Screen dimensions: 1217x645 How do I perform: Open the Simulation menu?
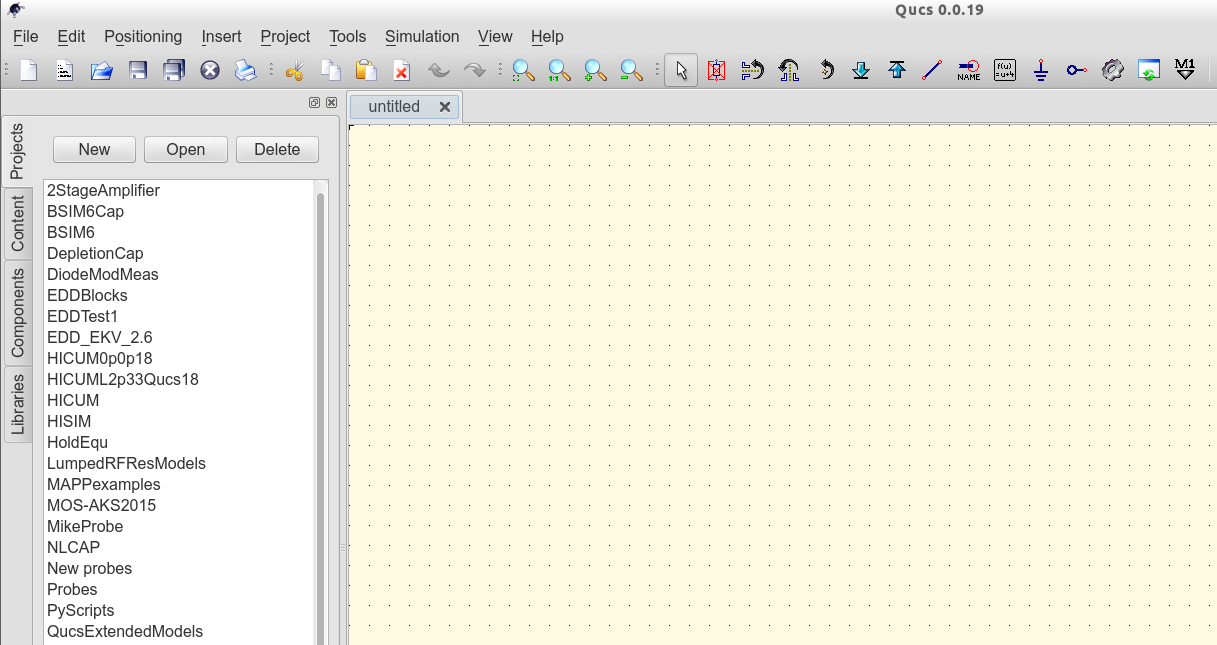pyautogui.click(x=422, y=36)
